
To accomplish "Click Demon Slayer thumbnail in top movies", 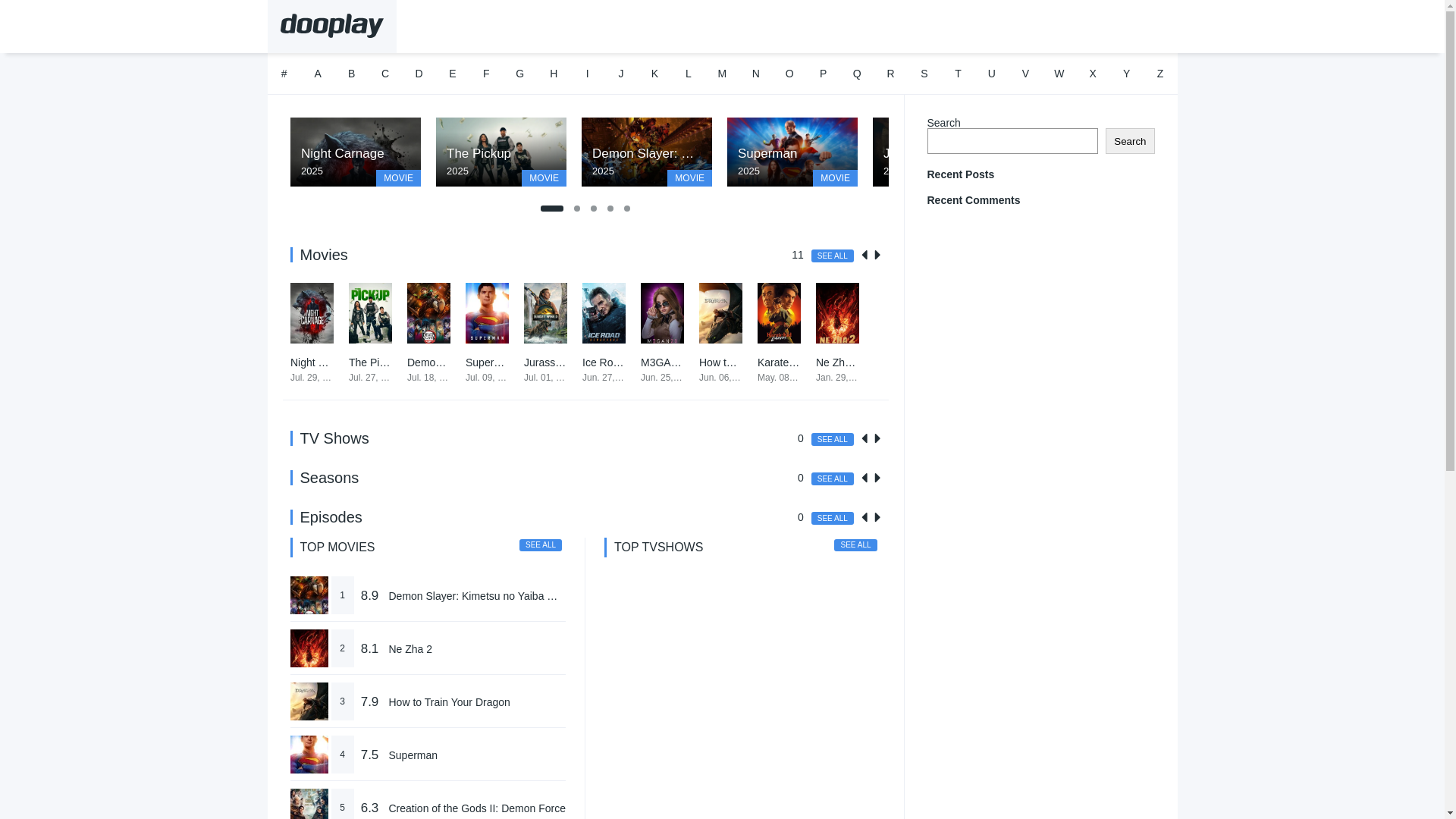I will pos(309,595).
